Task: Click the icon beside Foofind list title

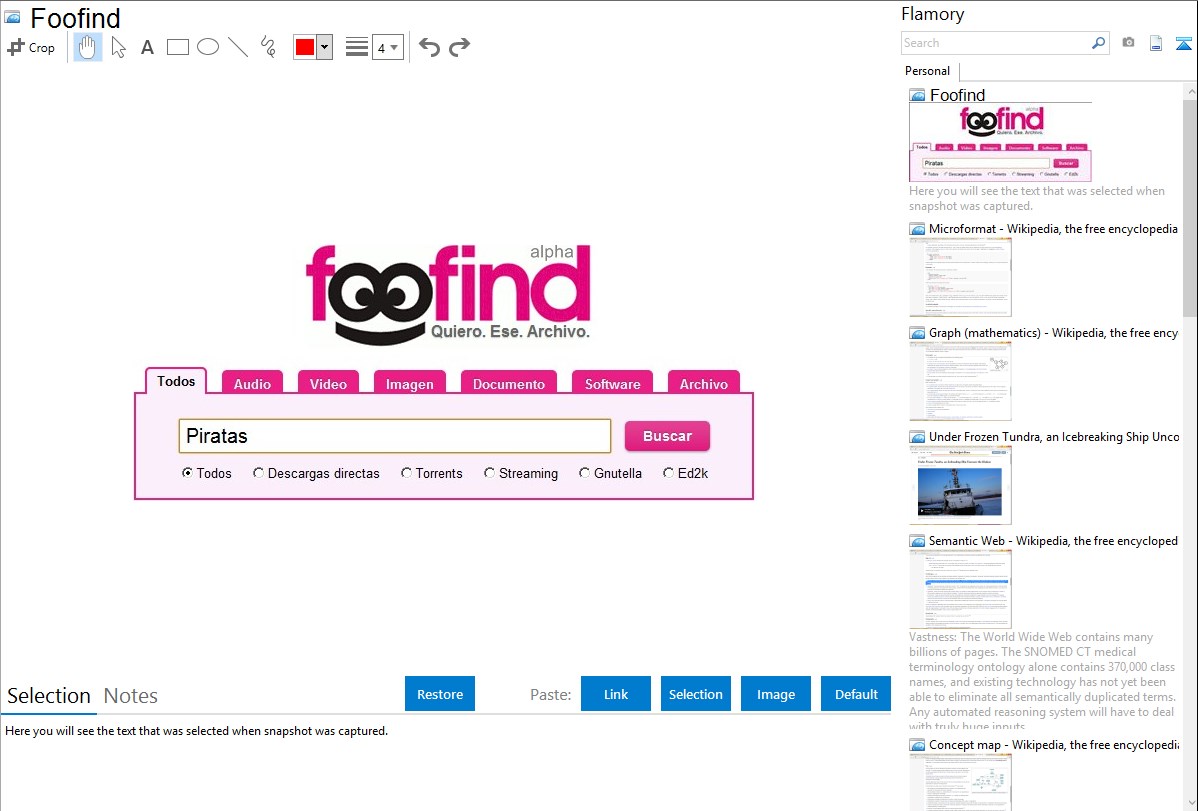Action: [x=917, y=95]
